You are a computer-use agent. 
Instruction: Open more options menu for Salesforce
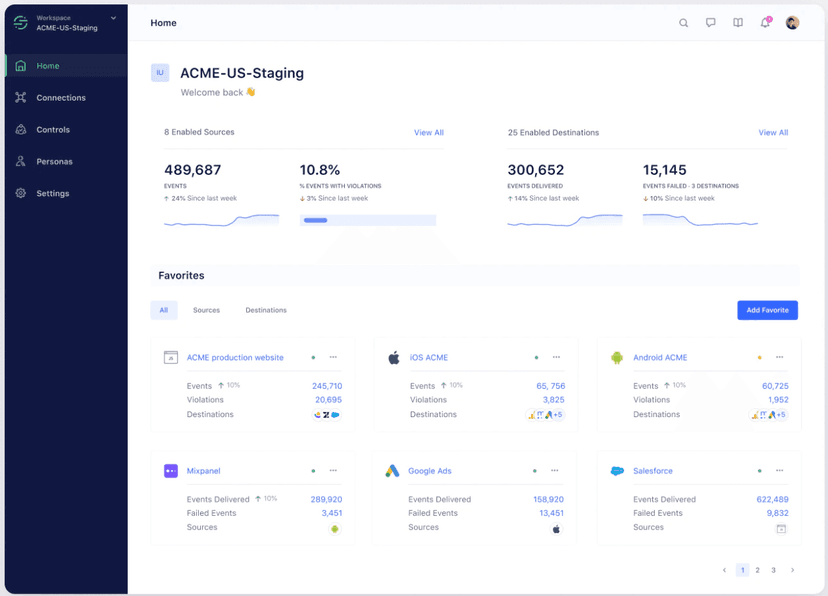780,471
